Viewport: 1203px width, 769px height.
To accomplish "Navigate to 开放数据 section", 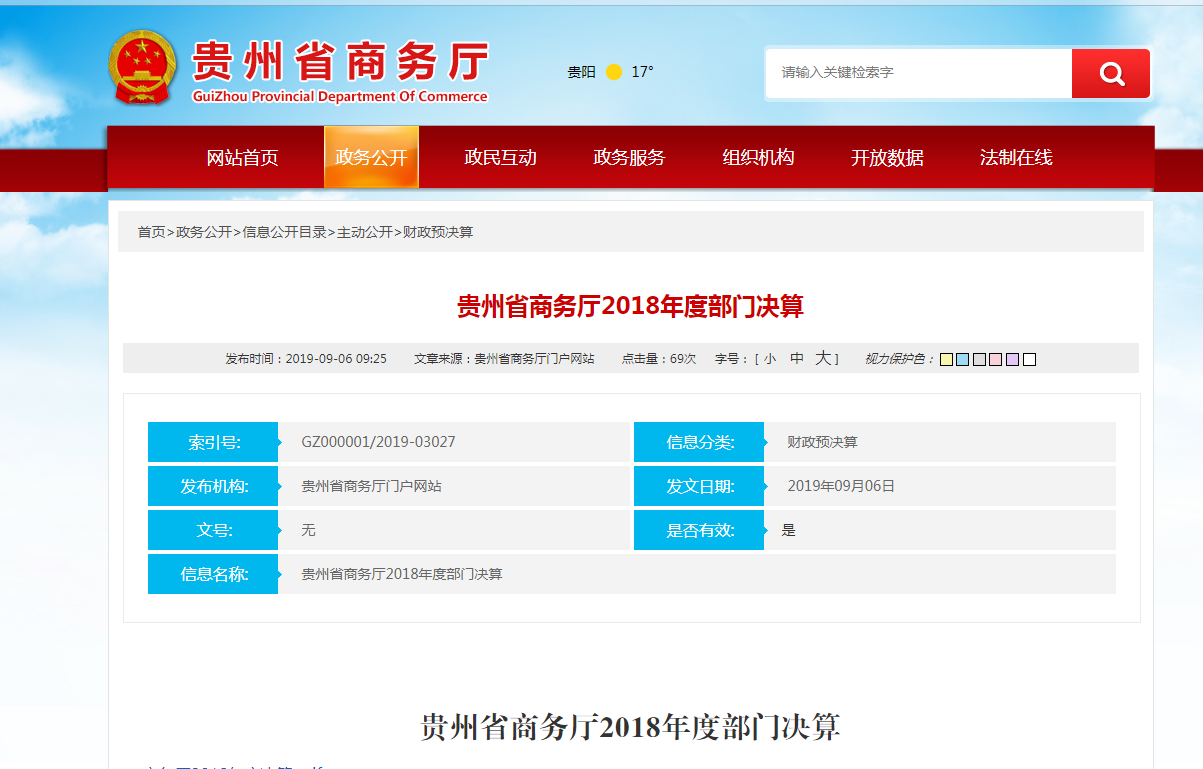I will click(x=887, y=158).
